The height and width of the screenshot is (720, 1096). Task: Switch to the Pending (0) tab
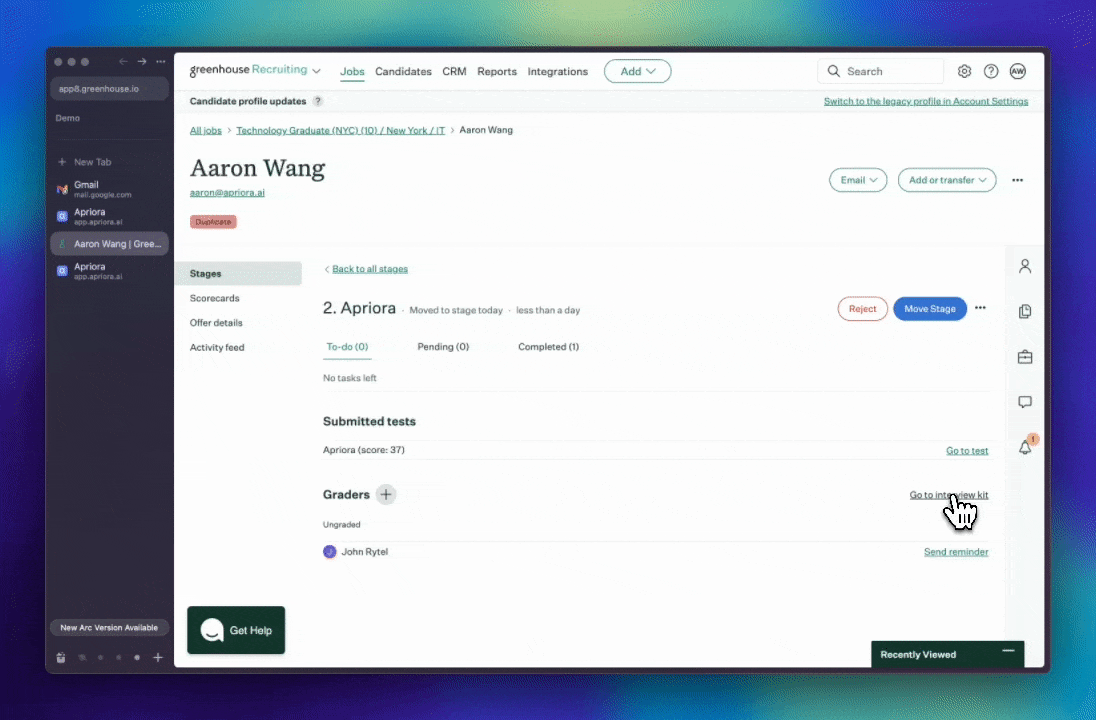pos(443,347)
